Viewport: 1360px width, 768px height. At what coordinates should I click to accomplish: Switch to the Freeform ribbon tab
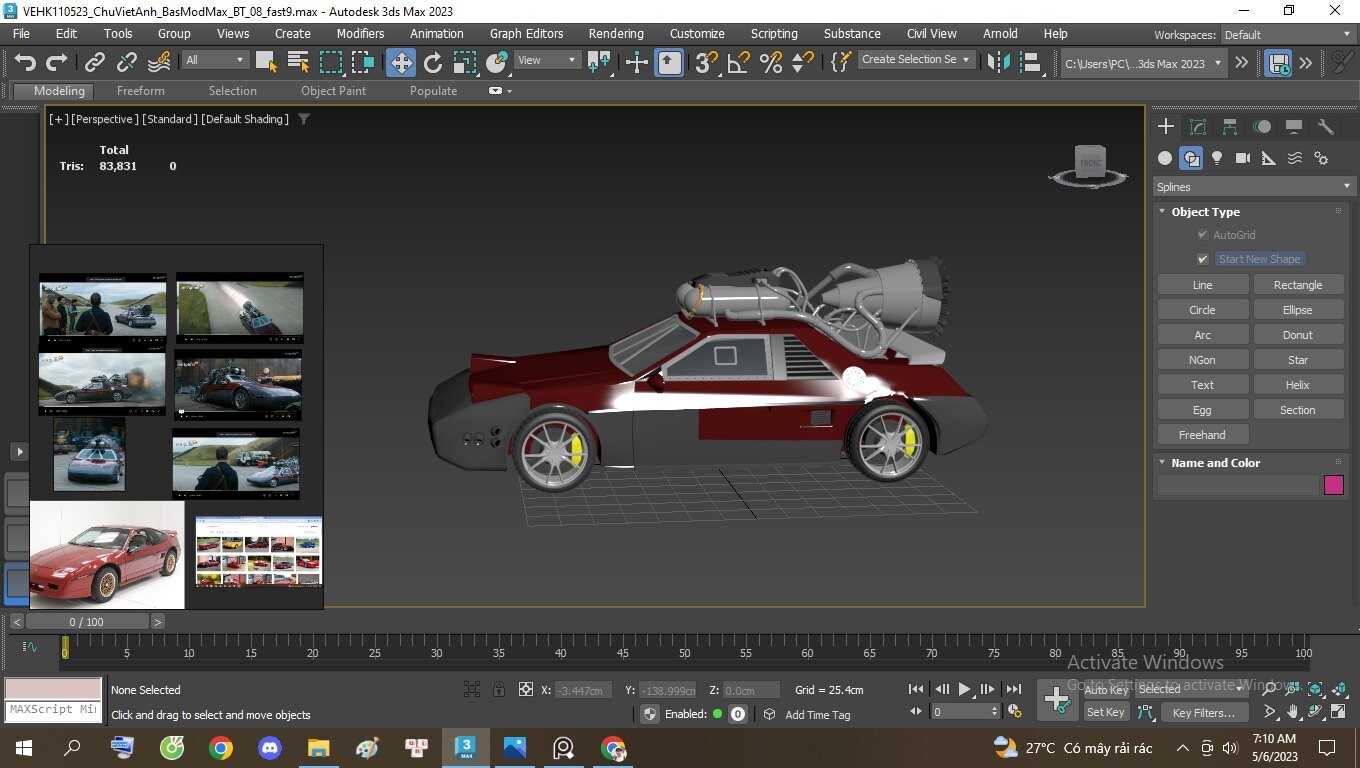(x=140, y=90)
